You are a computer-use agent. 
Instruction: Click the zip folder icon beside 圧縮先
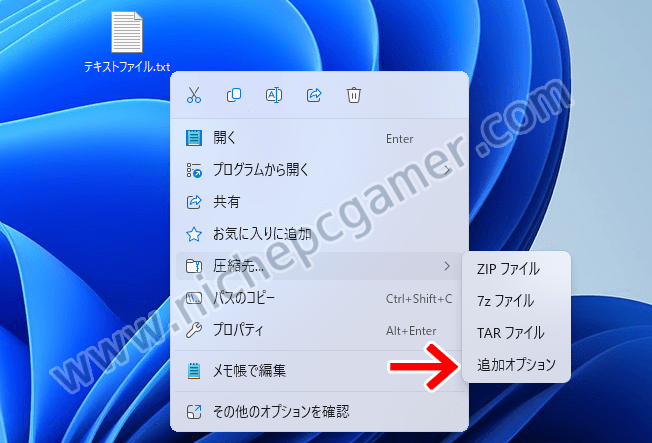(194, 266)
